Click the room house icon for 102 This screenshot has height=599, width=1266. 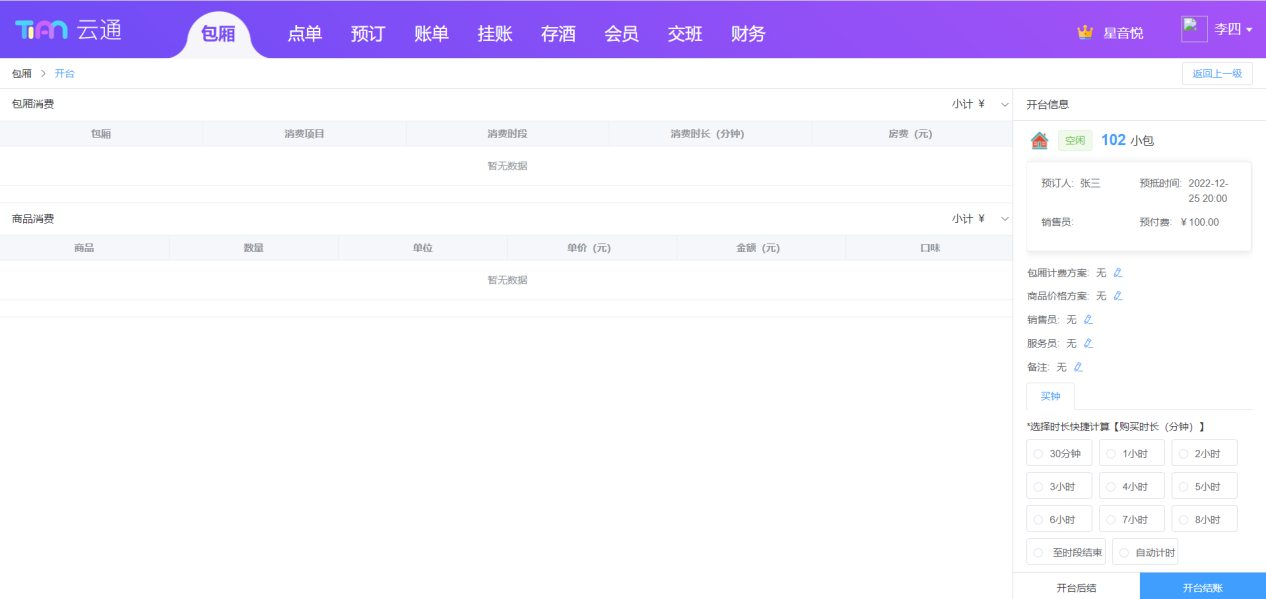coord(1040,141)
